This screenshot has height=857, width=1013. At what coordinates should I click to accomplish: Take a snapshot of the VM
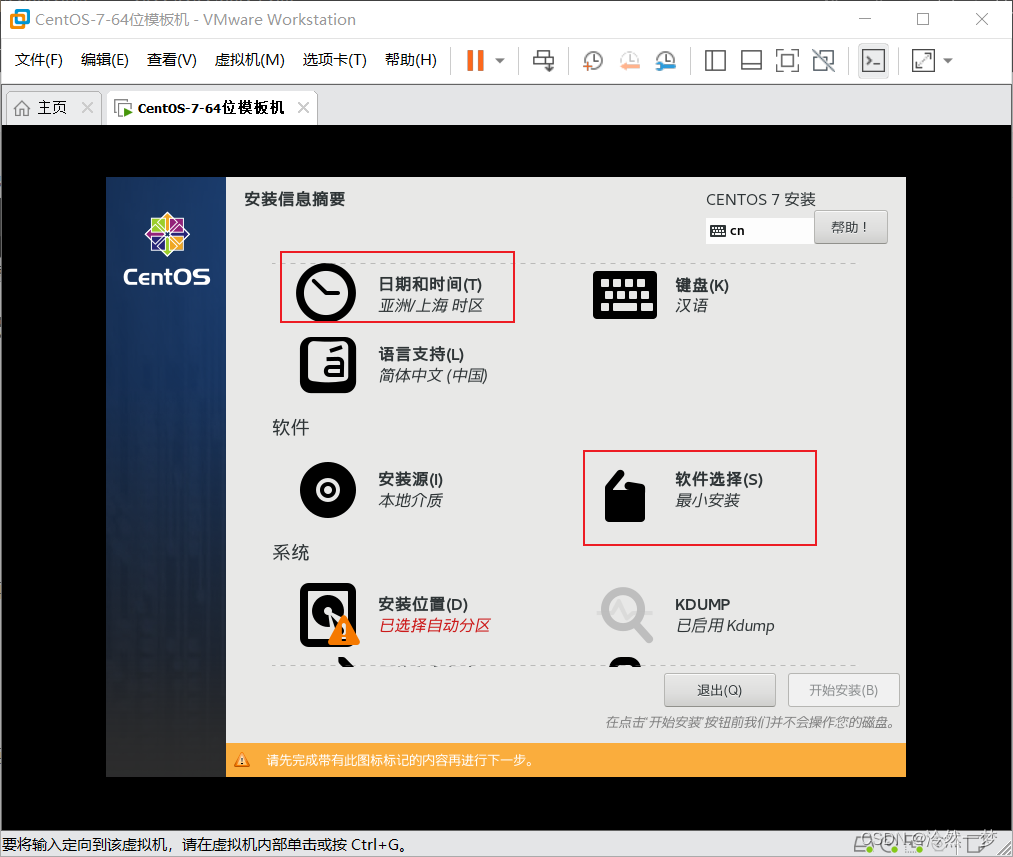[x=592, y=61]
